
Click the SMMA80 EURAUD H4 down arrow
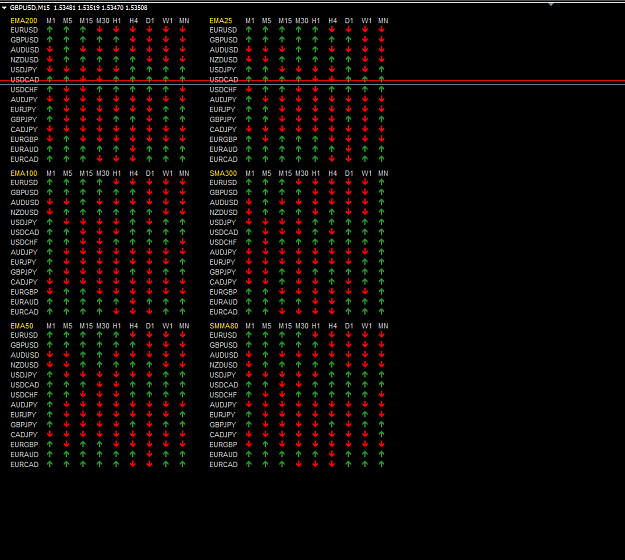point(332,454)
